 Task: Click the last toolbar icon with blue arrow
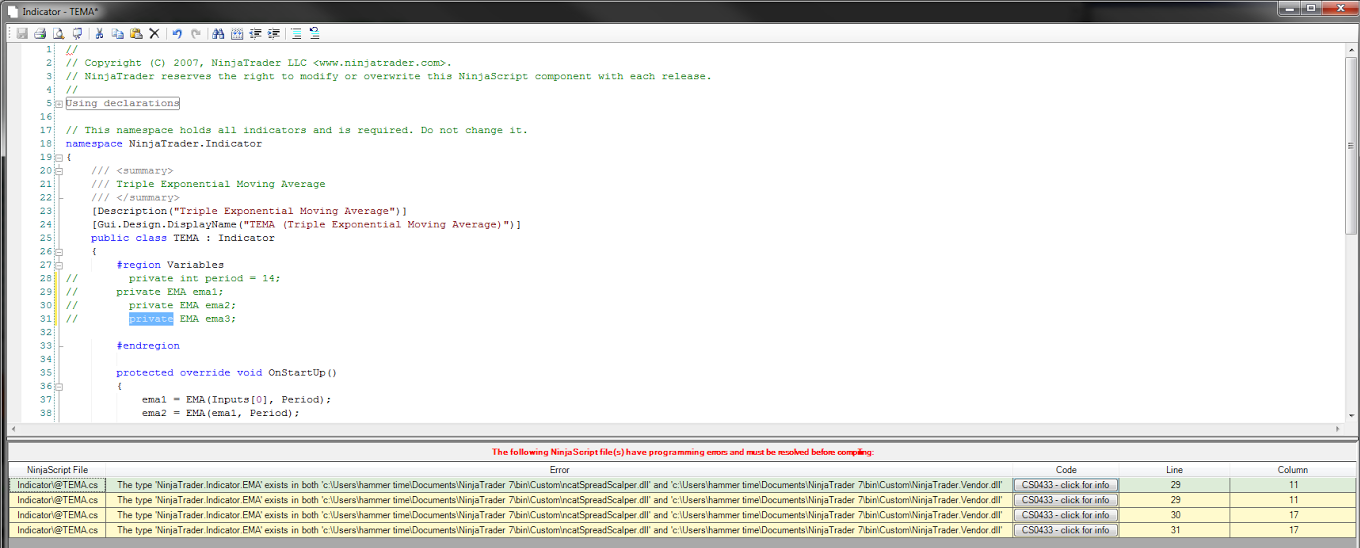(314, 33)
